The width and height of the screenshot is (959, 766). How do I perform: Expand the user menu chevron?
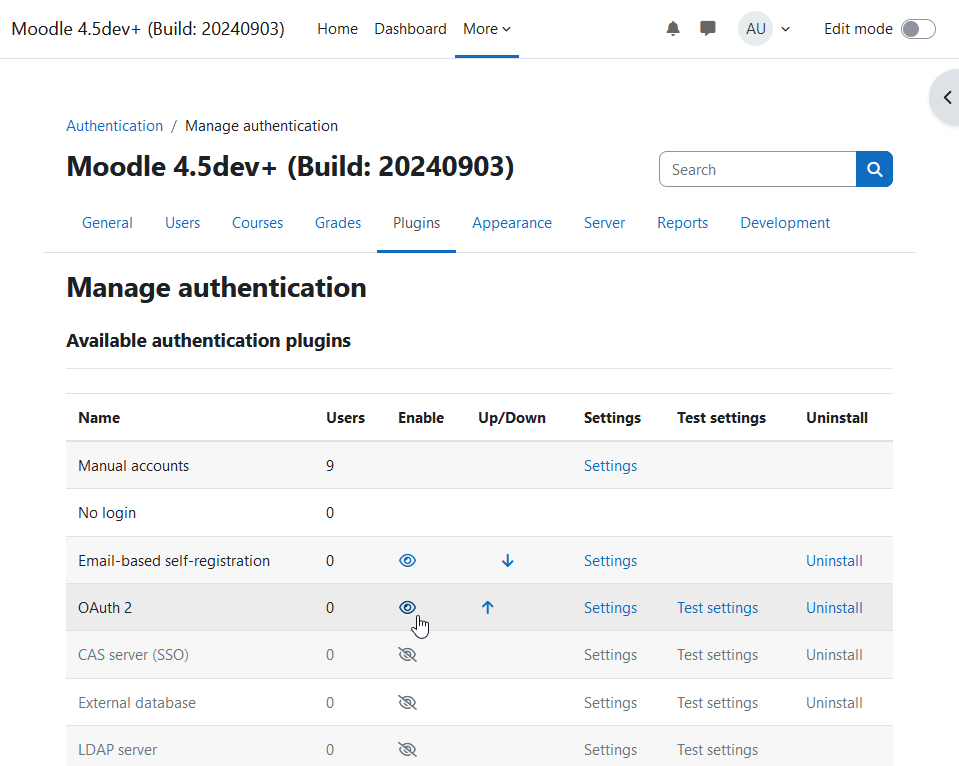click(x=785, y=29)
